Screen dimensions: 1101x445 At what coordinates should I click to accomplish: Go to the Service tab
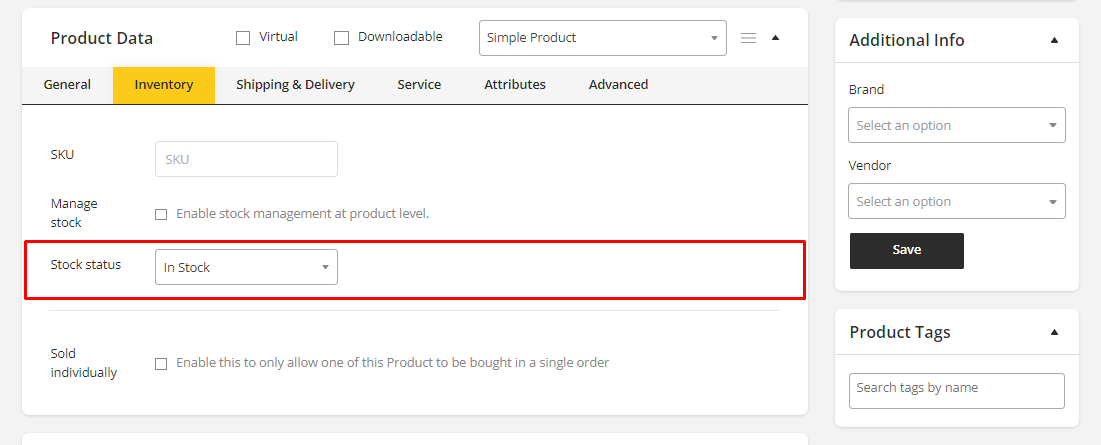click(x=419, y=85)
